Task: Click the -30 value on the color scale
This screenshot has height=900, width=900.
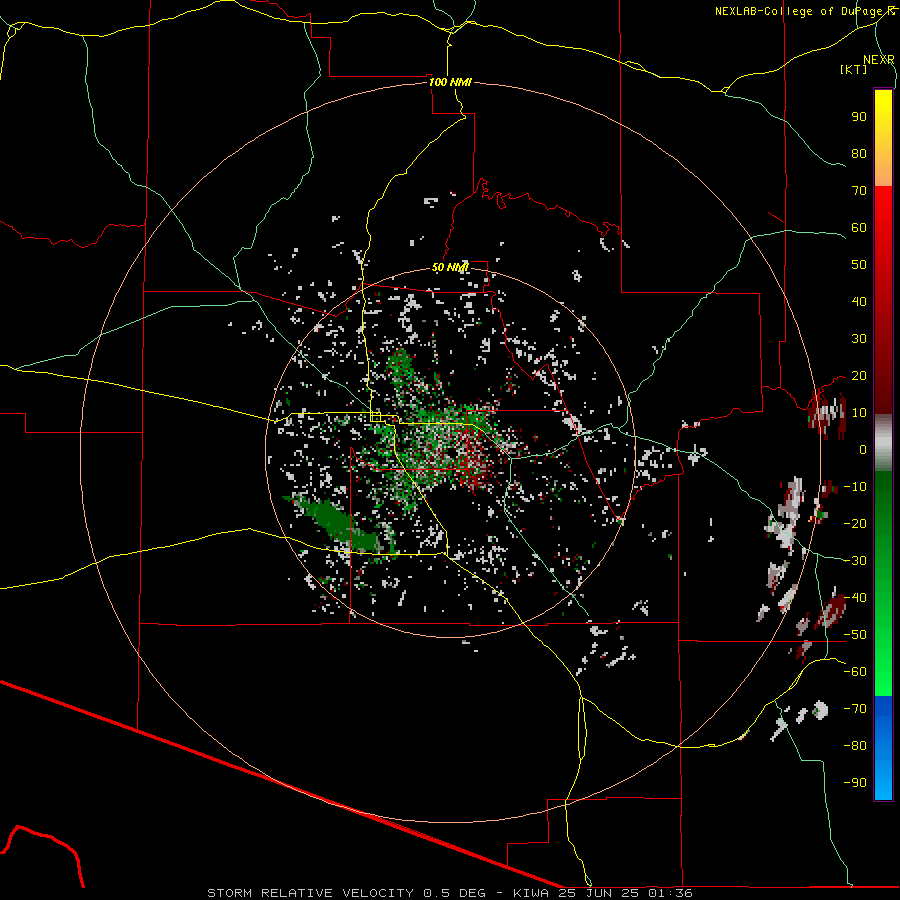Action: pyautogui.click(x=855, y=561)
